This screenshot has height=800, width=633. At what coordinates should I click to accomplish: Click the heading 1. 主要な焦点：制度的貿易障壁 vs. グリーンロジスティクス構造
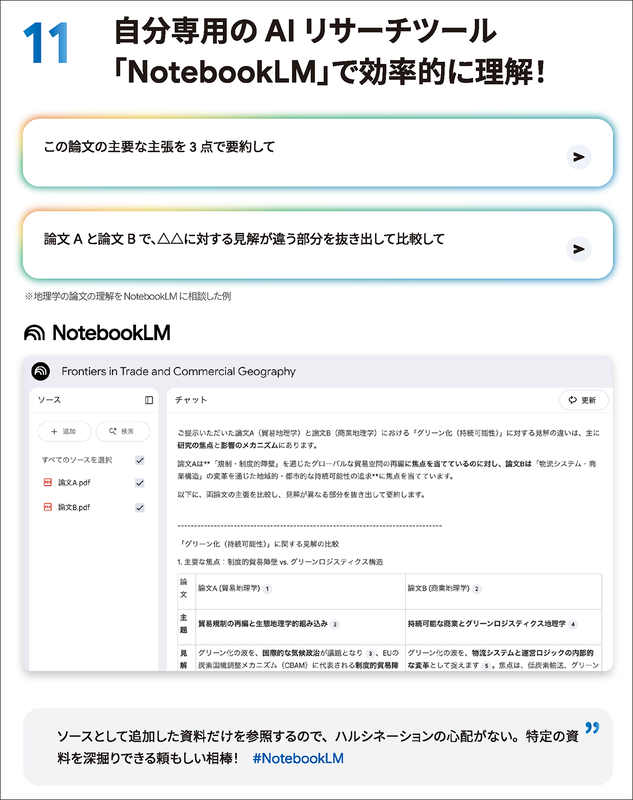(280, 562)
